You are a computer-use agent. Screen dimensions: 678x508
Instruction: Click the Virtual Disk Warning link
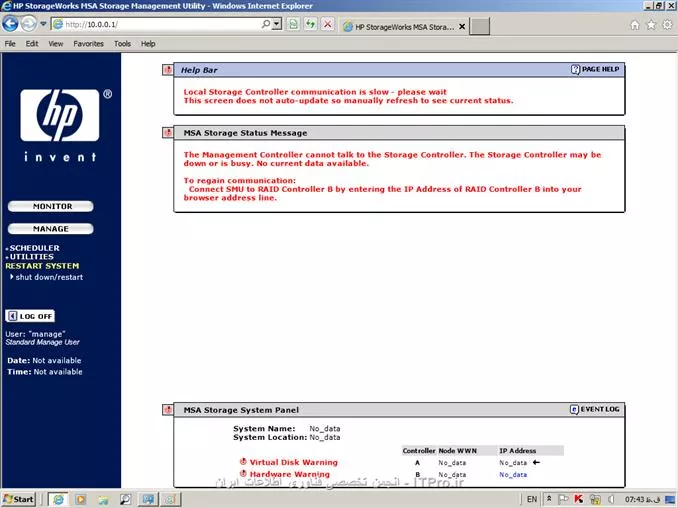point(294,462)
